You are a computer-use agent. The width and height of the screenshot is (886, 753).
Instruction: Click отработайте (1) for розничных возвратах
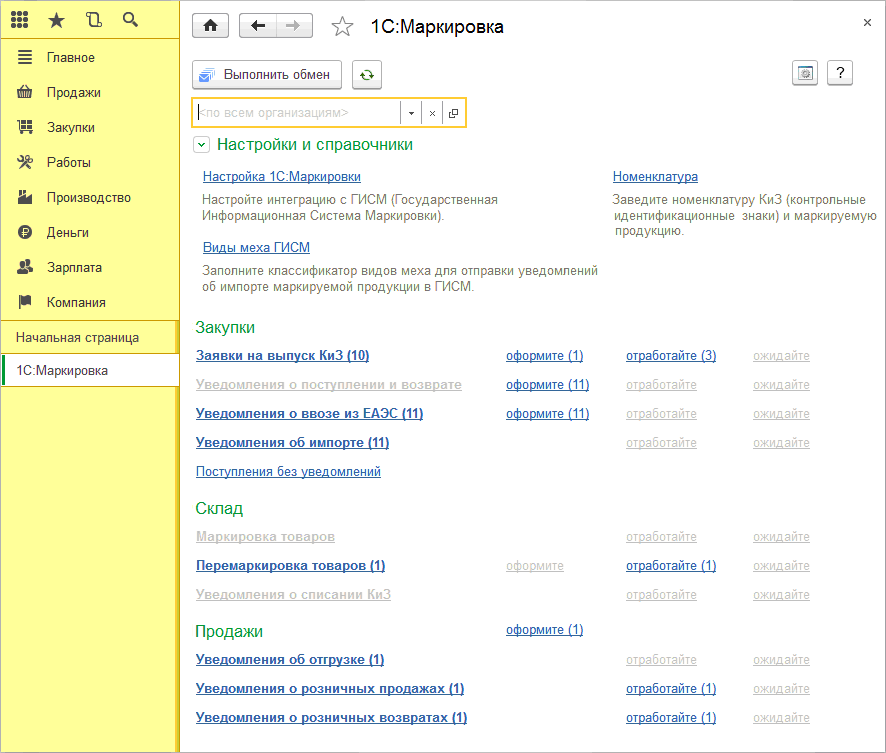tap(671, 718)
